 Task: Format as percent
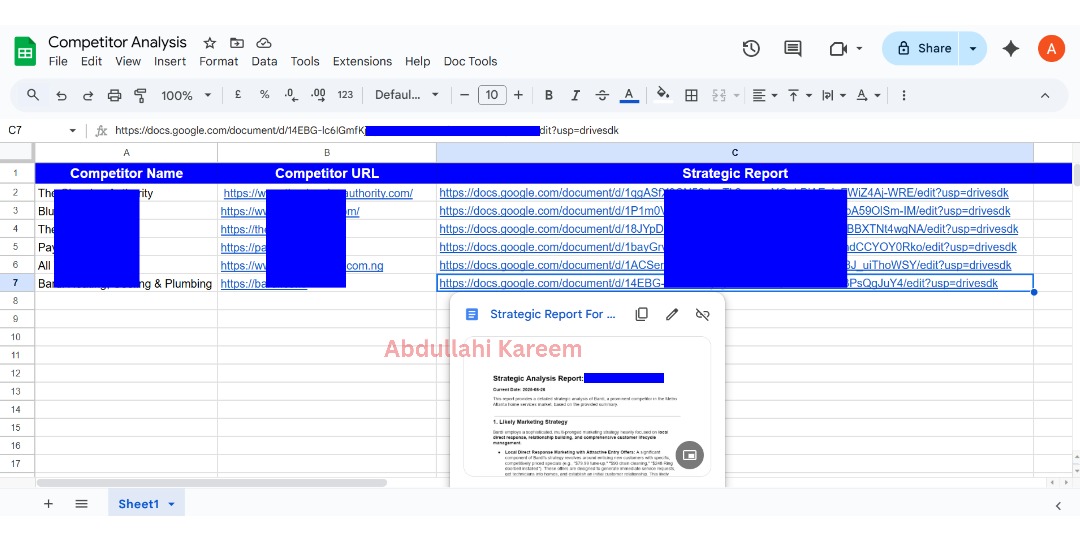pyautogui.click(x=264, y=95)
